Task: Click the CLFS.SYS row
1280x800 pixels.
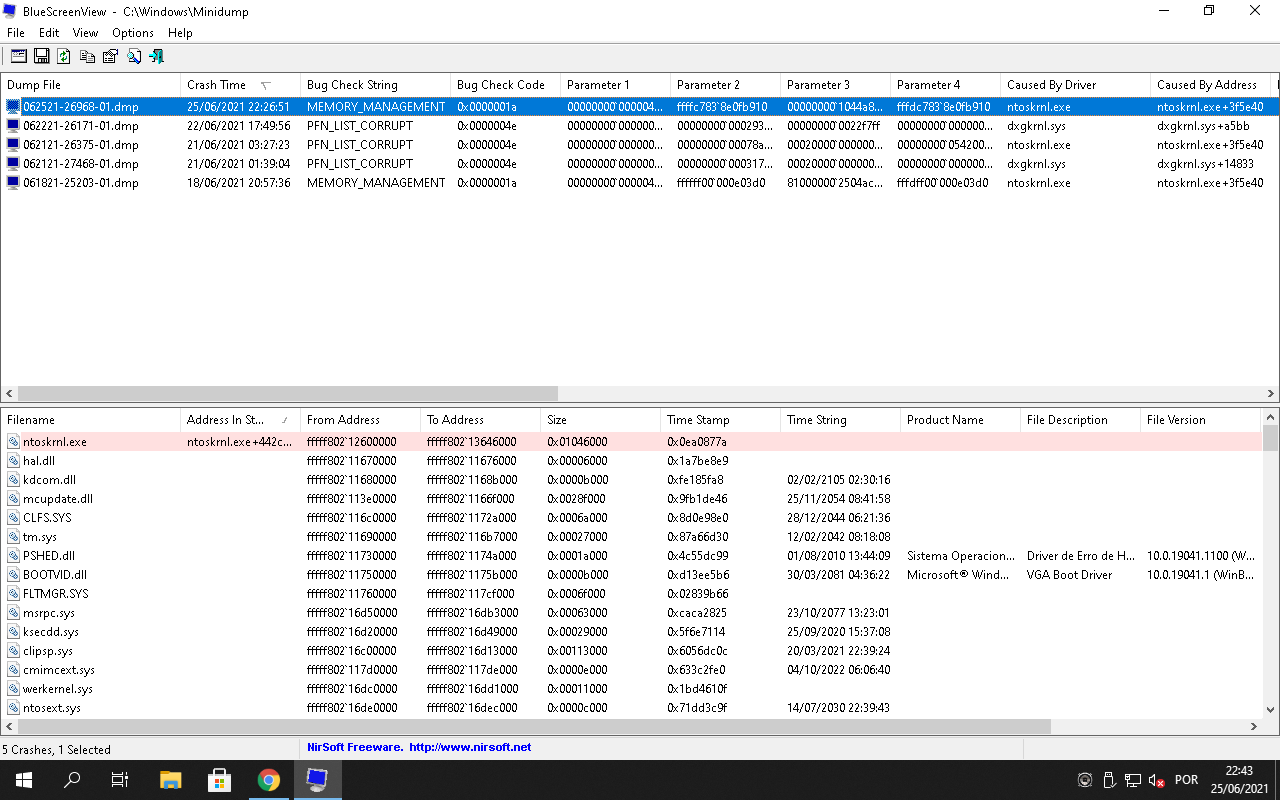Action: click(632, 518)
